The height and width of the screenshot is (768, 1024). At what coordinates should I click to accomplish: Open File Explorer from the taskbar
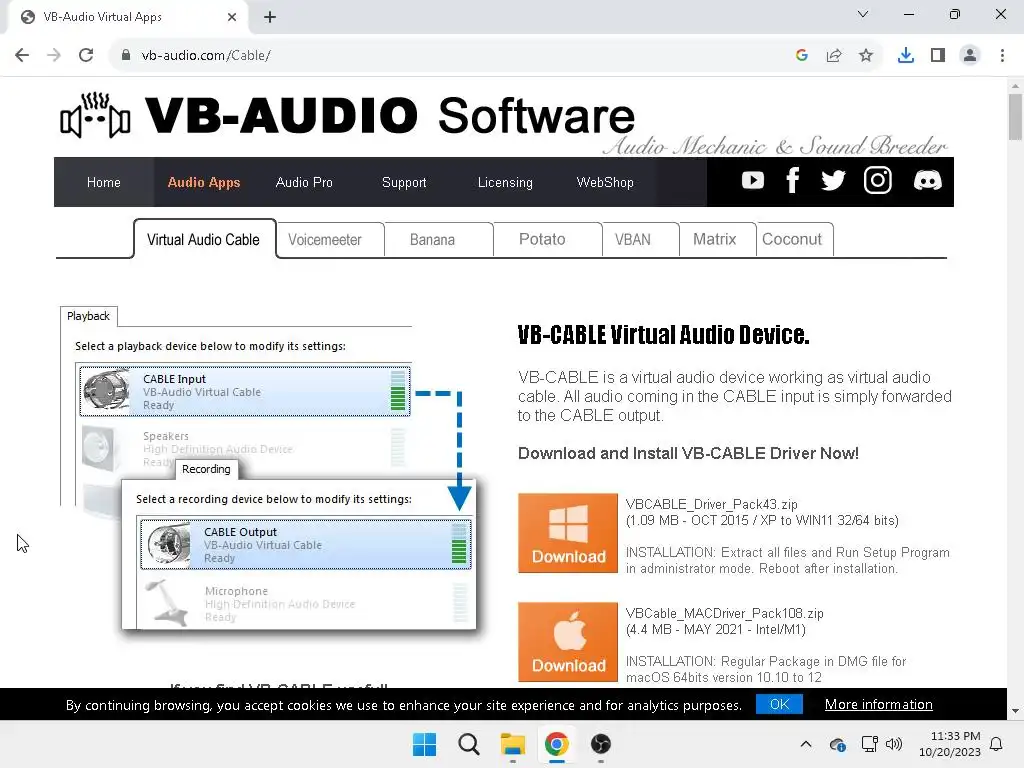pyautogui.click(x=513, y=744)
